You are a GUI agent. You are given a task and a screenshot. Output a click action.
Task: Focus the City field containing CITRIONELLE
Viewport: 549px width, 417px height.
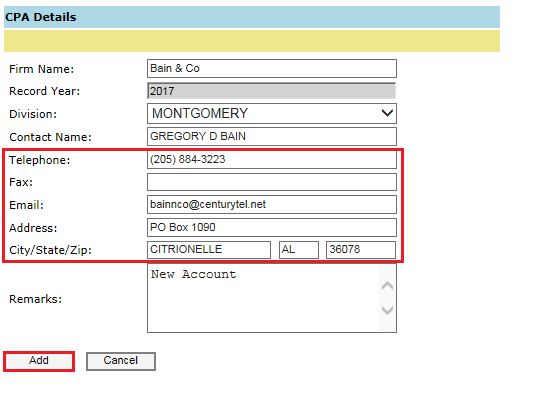[x=209, y=250]
